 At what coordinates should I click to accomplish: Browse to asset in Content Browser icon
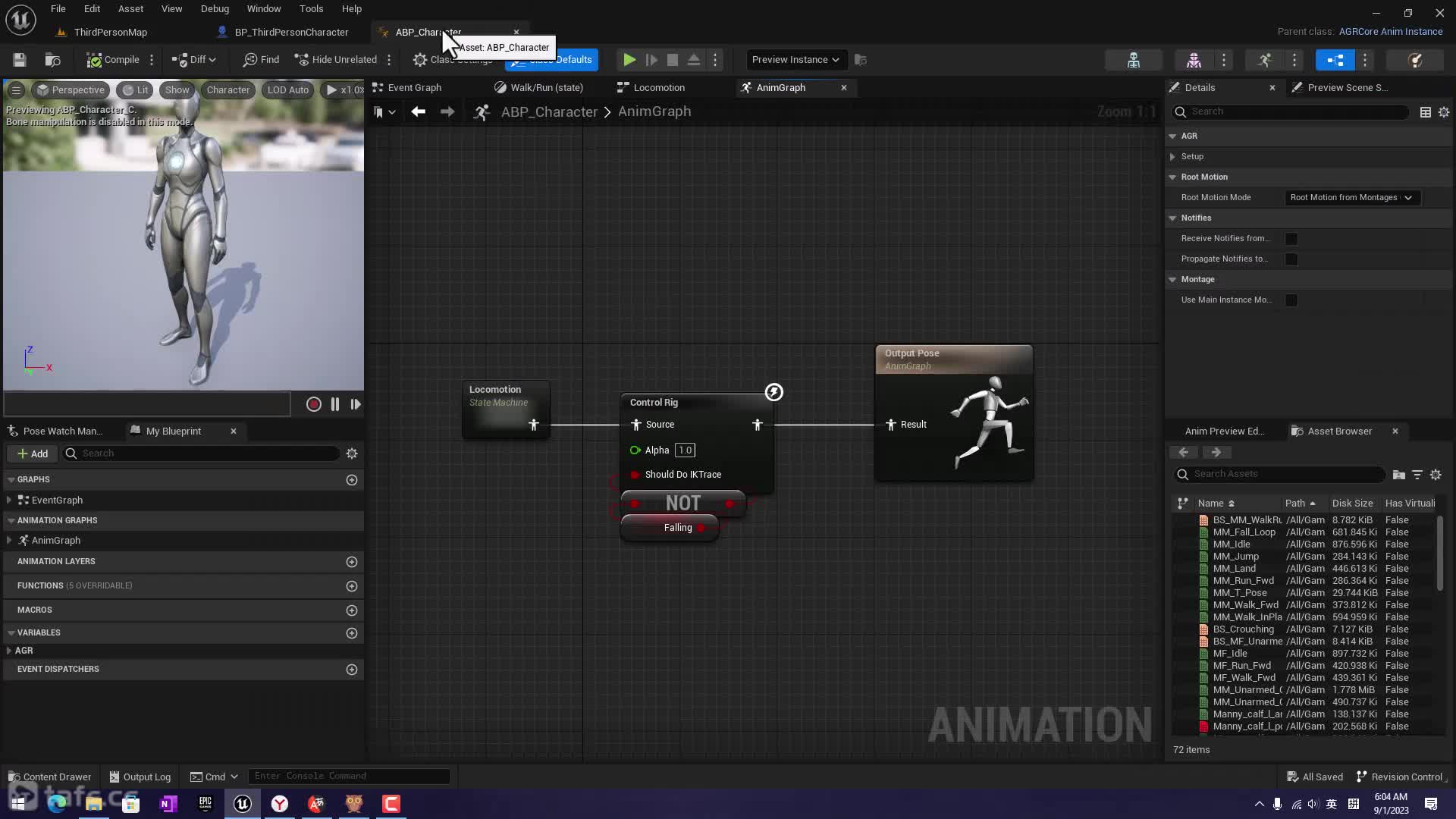click(x=52, y=60)
